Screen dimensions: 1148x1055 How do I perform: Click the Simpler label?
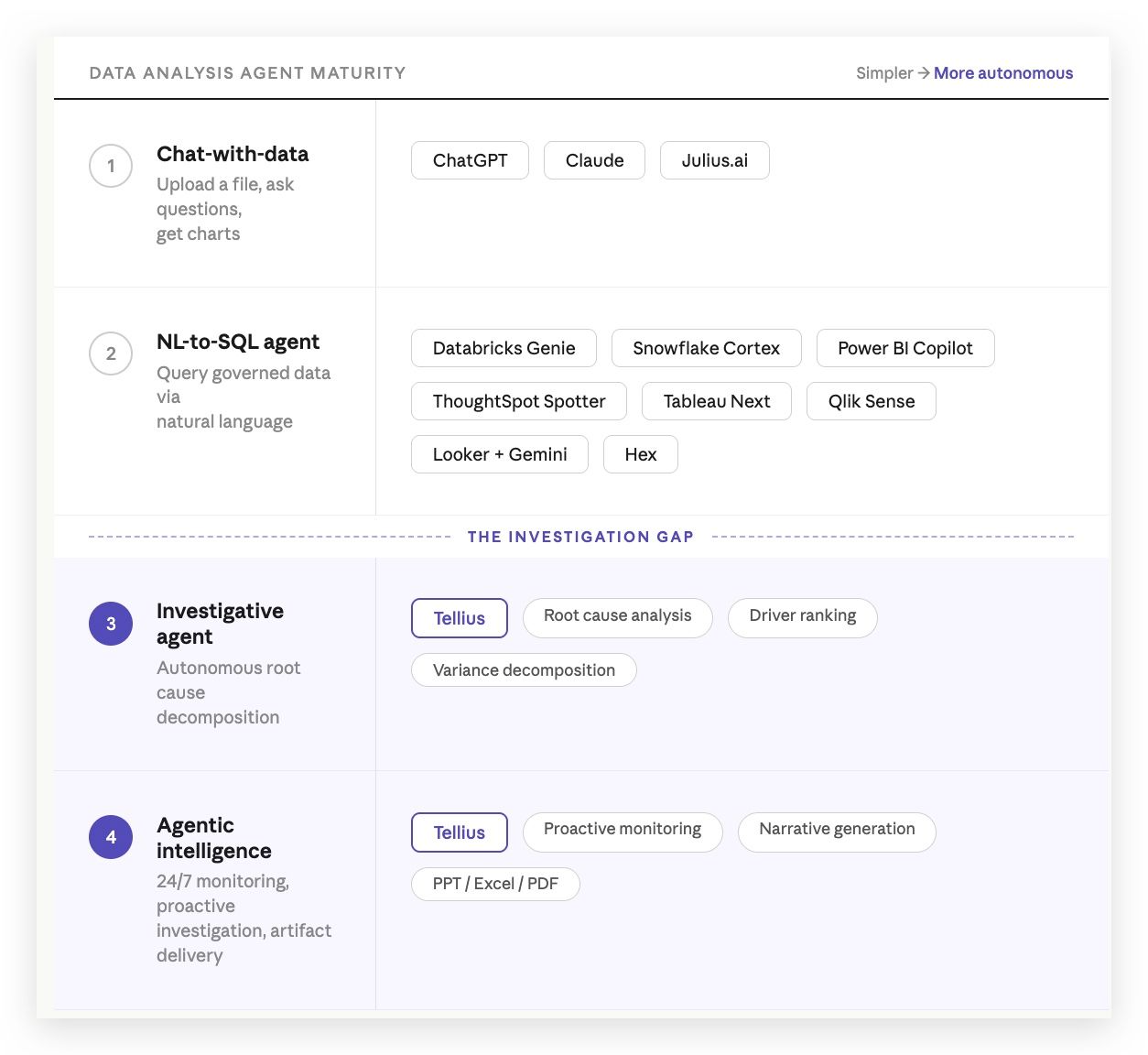coord(884,73)
